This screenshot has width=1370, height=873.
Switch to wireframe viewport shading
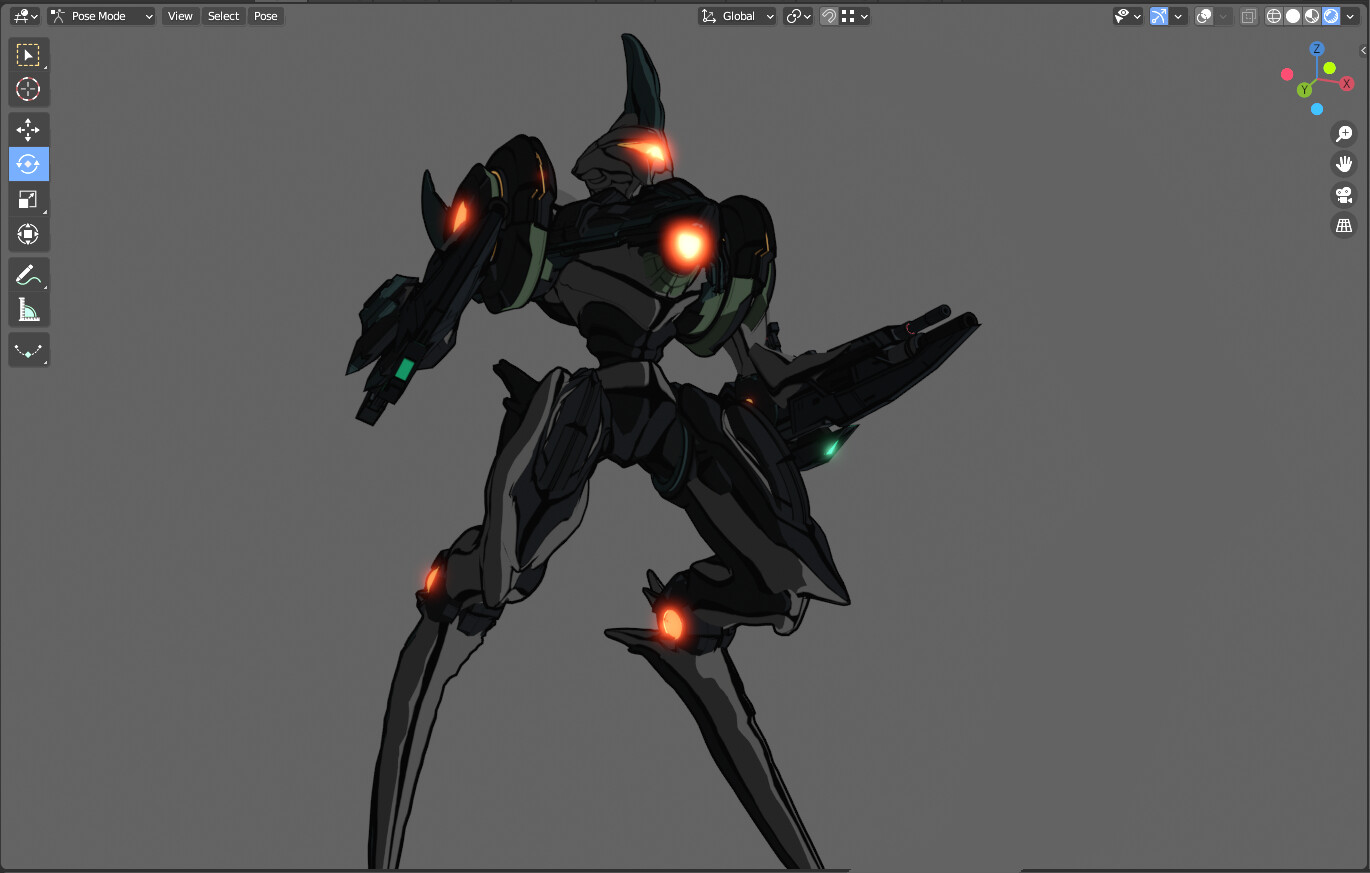(x=1273, y=16)
